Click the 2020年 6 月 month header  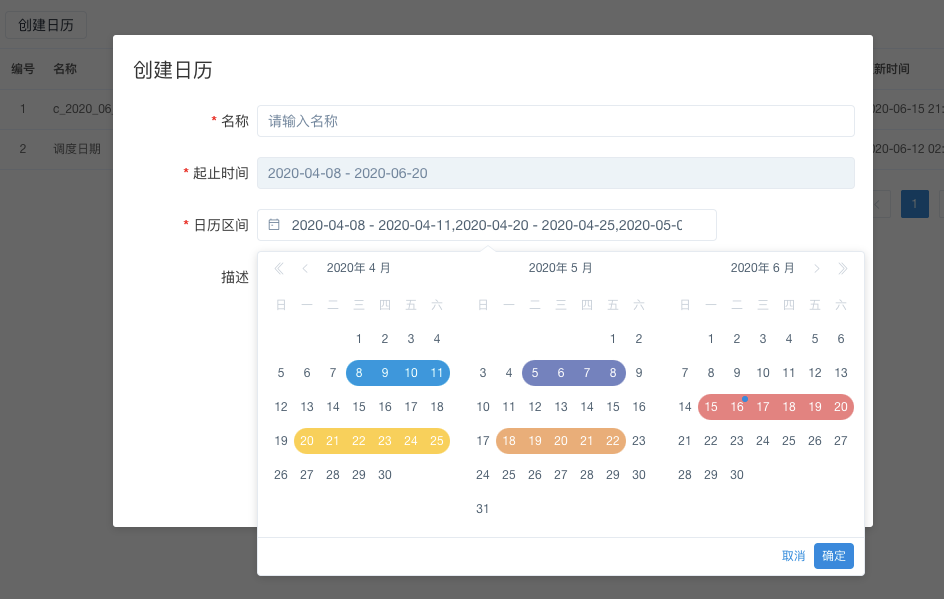(x=763, y=268)
